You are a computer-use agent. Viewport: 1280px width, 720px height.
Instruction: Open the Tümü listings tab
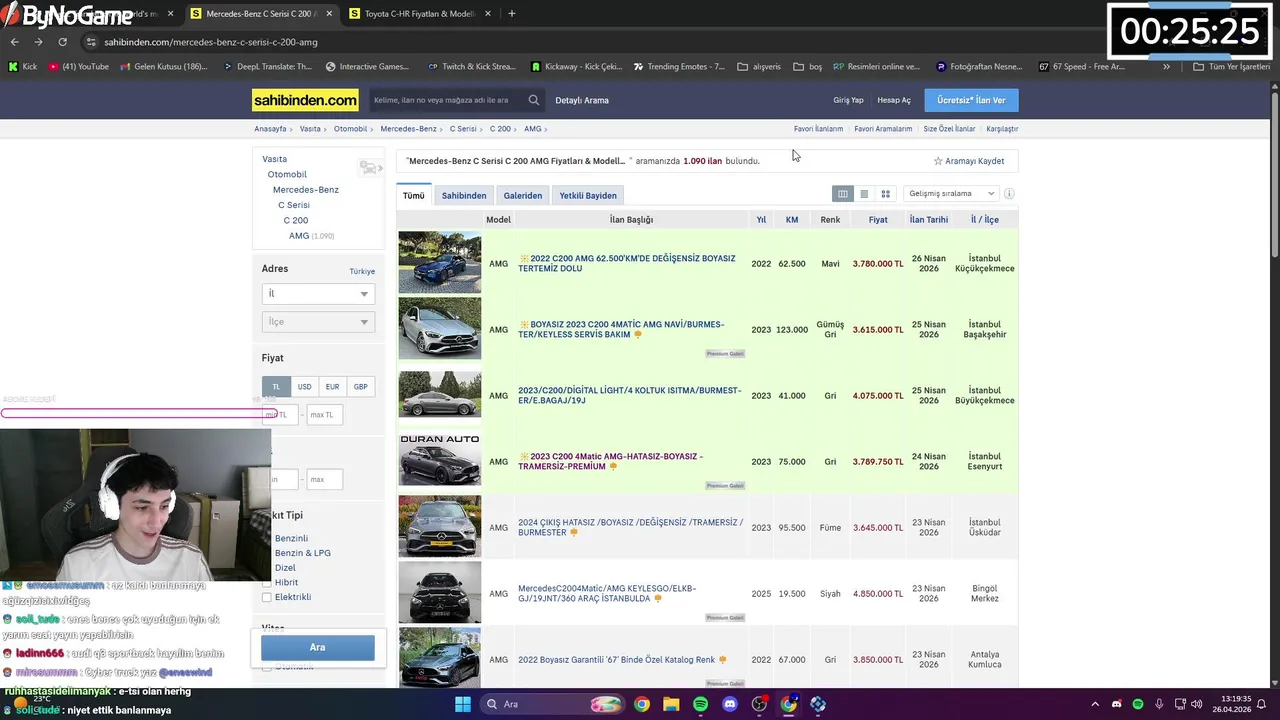click(x=414, y=196)
